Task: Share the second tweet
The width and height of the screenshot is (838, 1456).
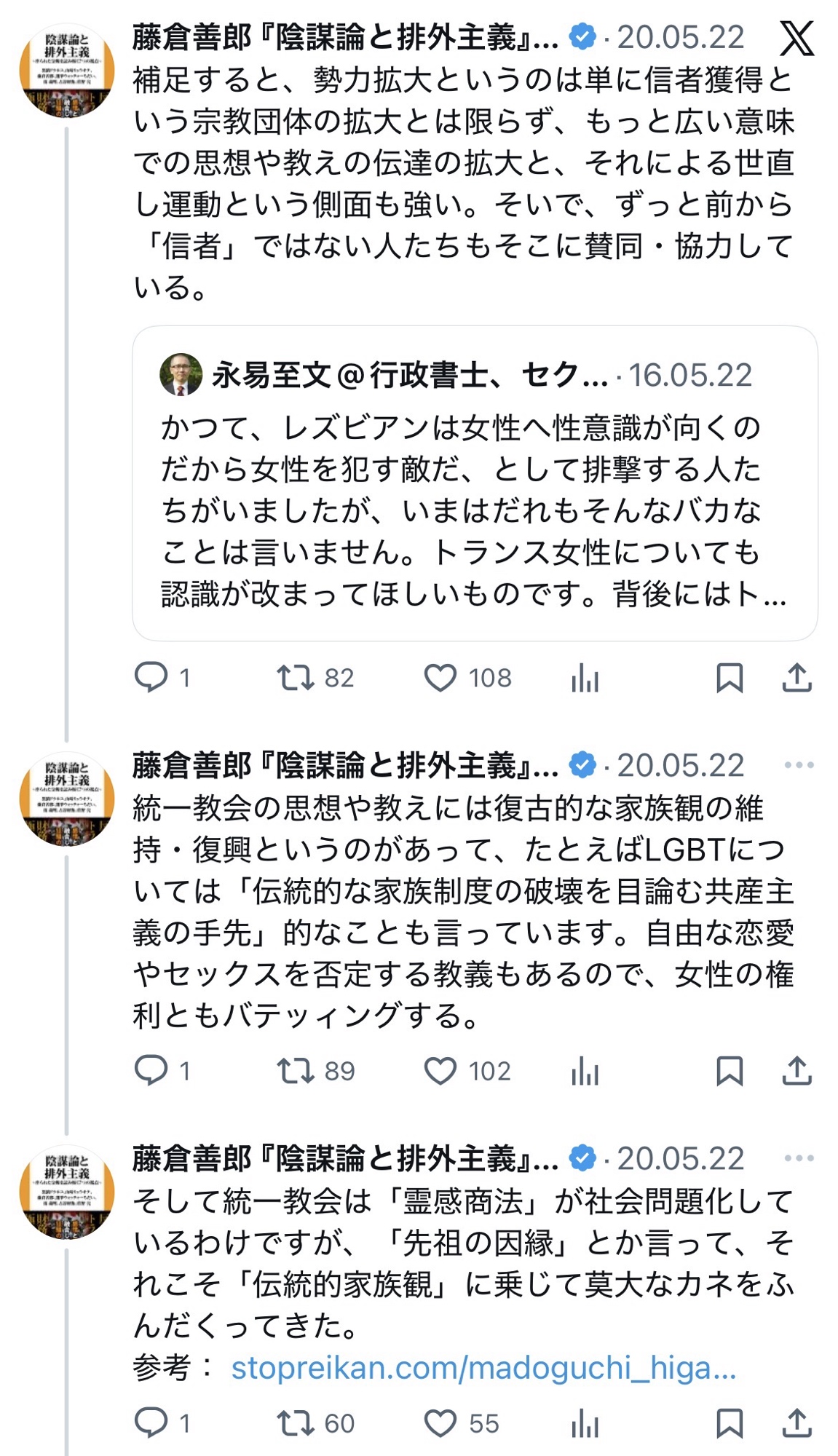Action: (797, 1071)
